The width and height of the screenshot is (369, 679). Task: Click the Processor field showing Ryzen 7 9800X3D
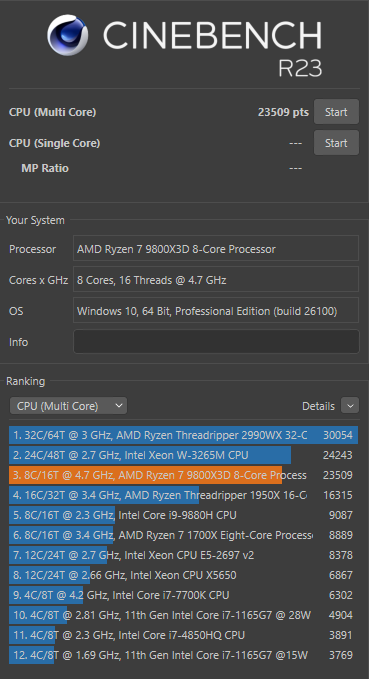tap(216, 249)
